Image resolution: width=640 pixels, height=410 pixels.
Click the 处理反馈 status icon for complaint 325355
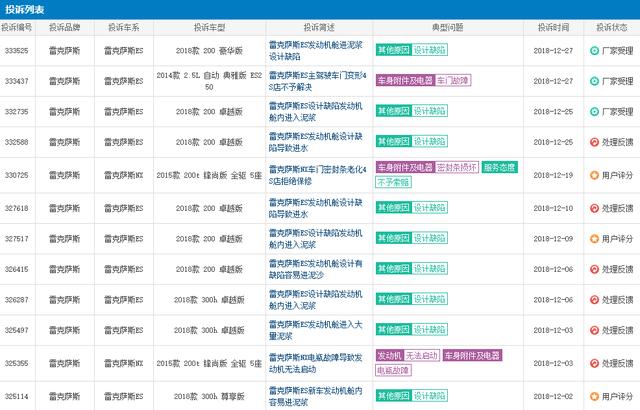(x=594, y=363)
